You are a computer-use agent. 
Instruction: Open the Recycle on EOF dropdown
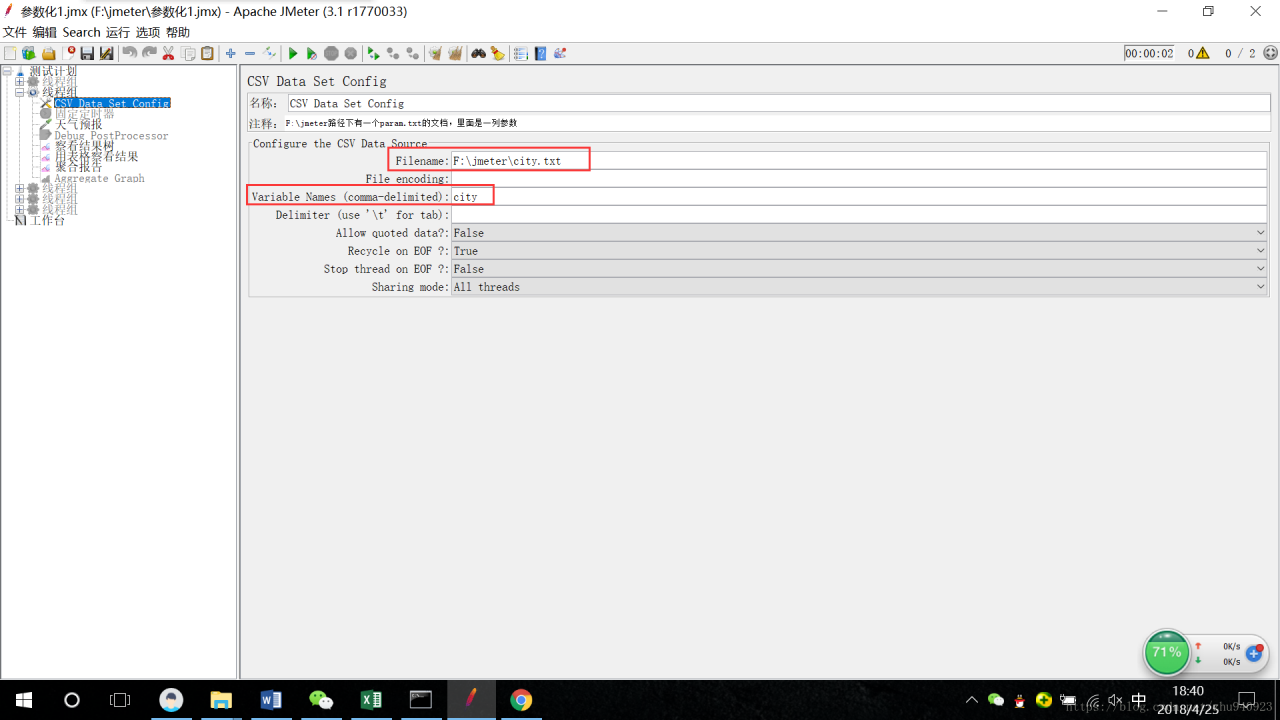pos(859,251)
